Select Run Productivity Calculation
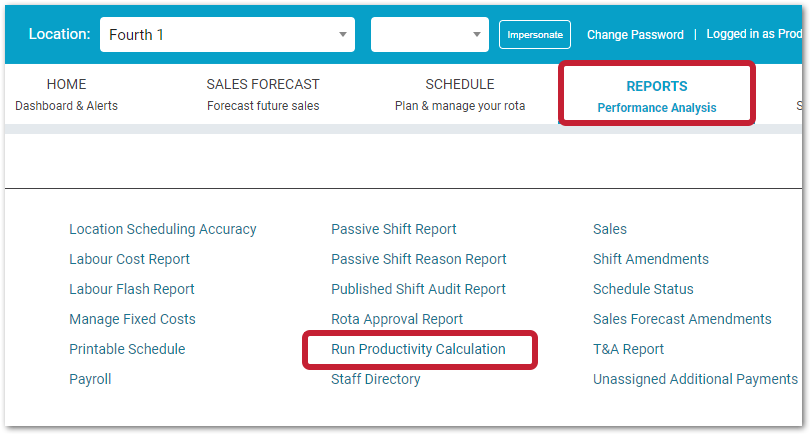811x435 pixels. [x=418, y=349]
